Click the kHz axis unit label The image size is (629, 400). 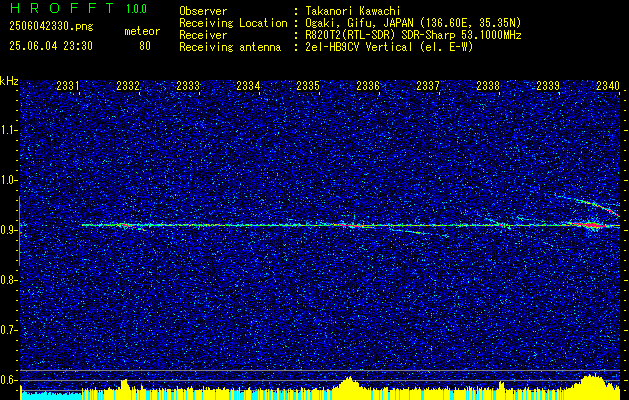[x=9, y=81]
